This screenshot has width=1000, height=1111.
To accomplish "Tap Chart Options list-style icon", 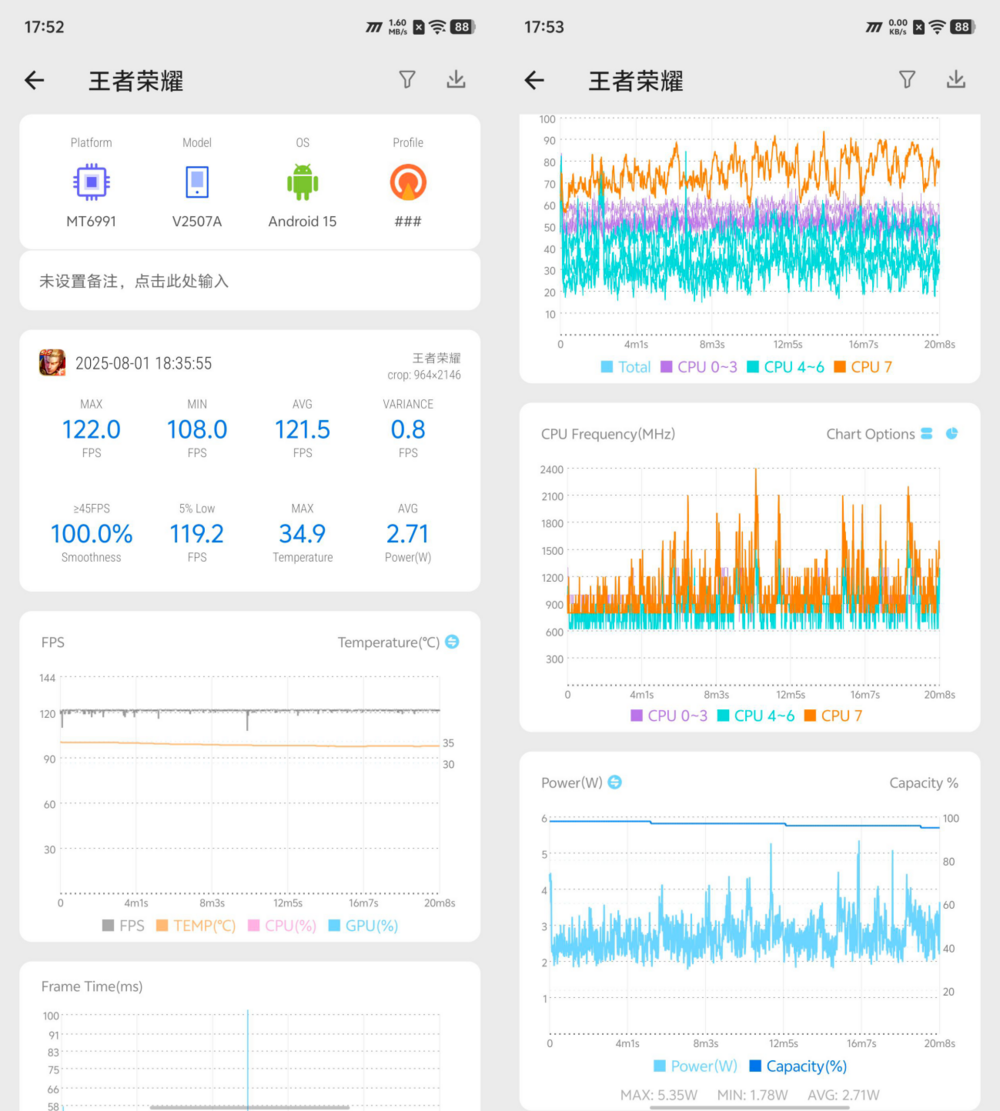I will click(x=927, y=434).
